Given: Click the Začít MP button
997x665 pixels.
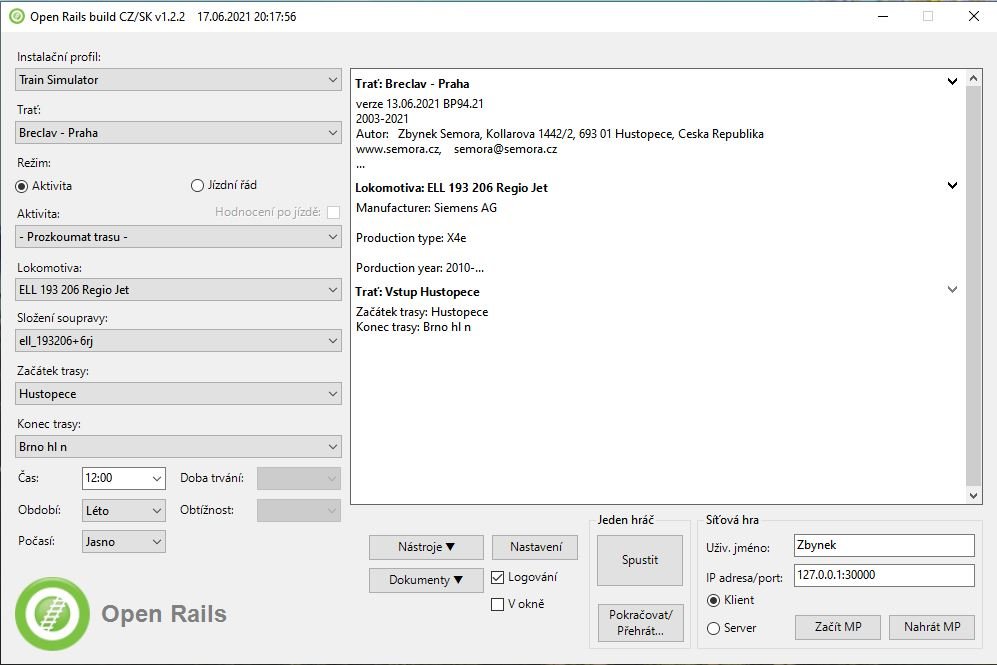Looking at the screenshot, I should point(838,627).
